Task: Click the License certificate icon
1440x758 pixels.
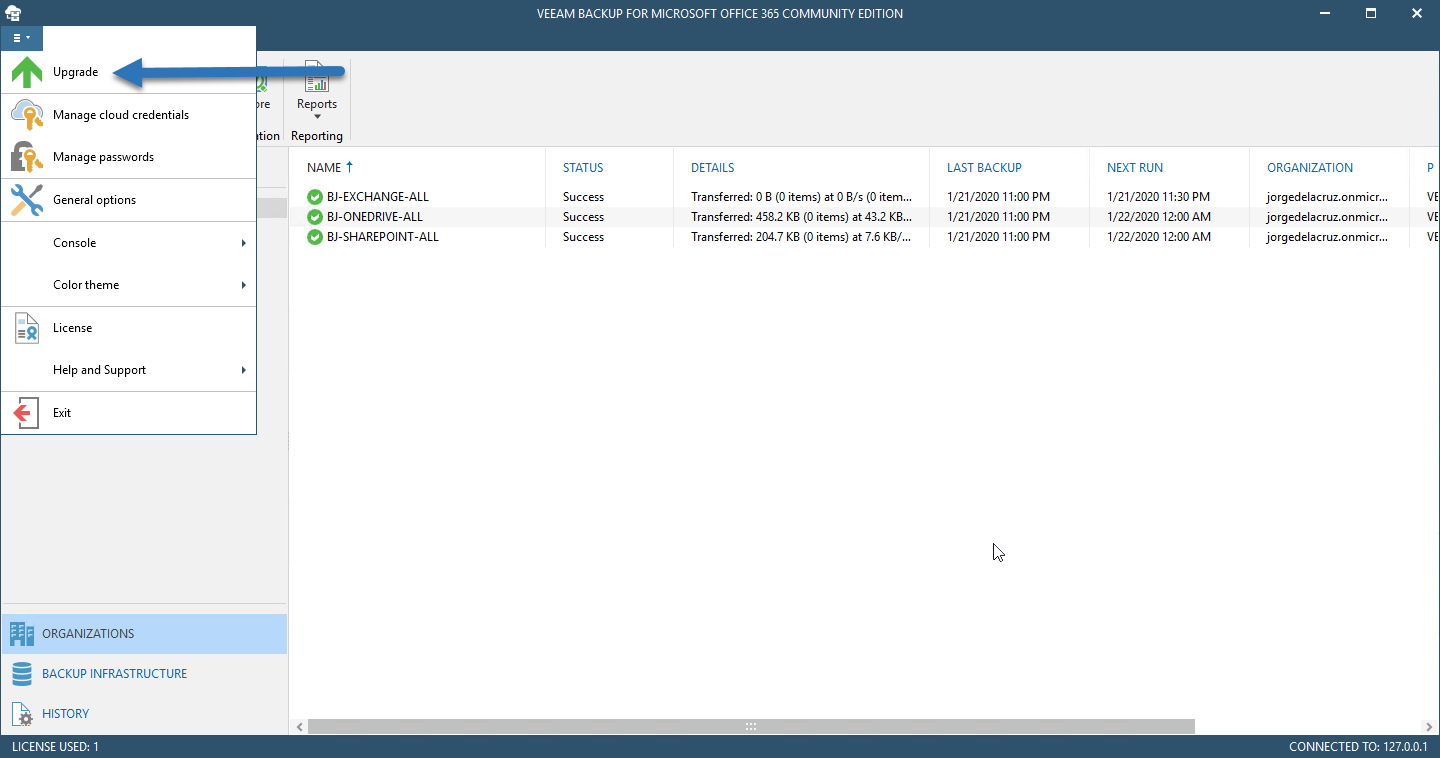Action: point(27,328)
